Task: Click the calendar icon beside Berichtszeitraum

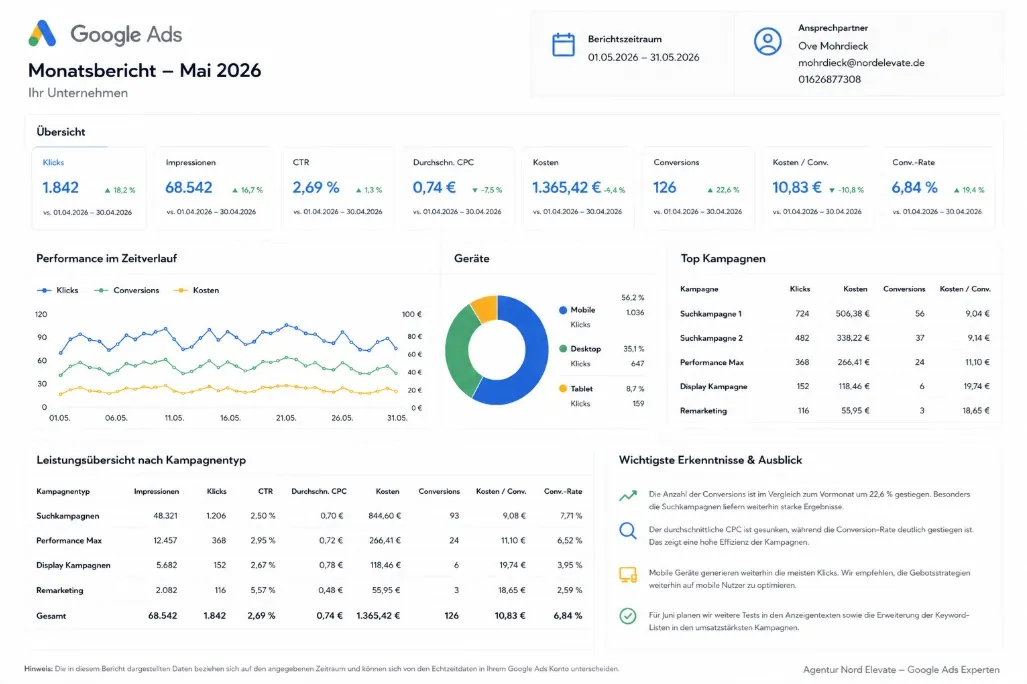Action: click(x=563, y=45)
